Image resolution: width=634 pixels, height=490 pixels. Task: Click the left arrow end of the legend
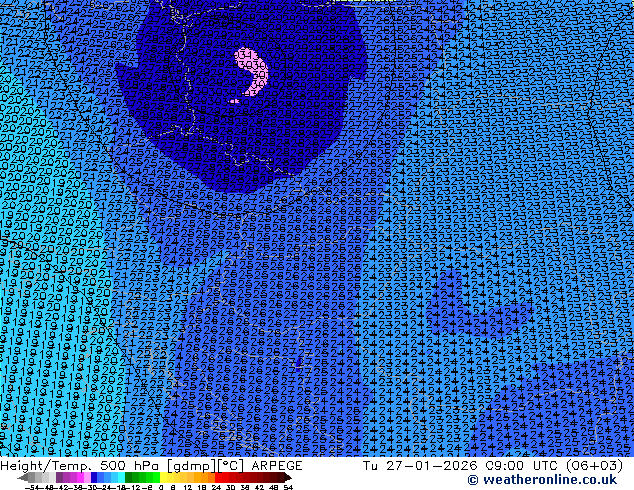click(23, 477)
